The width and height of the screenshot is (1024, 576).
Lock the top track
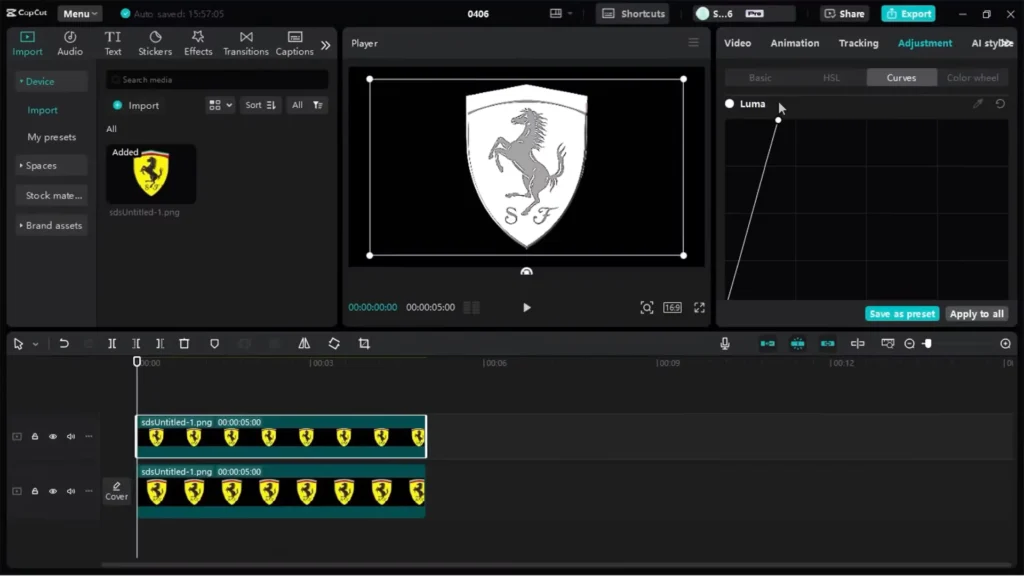[35, 436]
